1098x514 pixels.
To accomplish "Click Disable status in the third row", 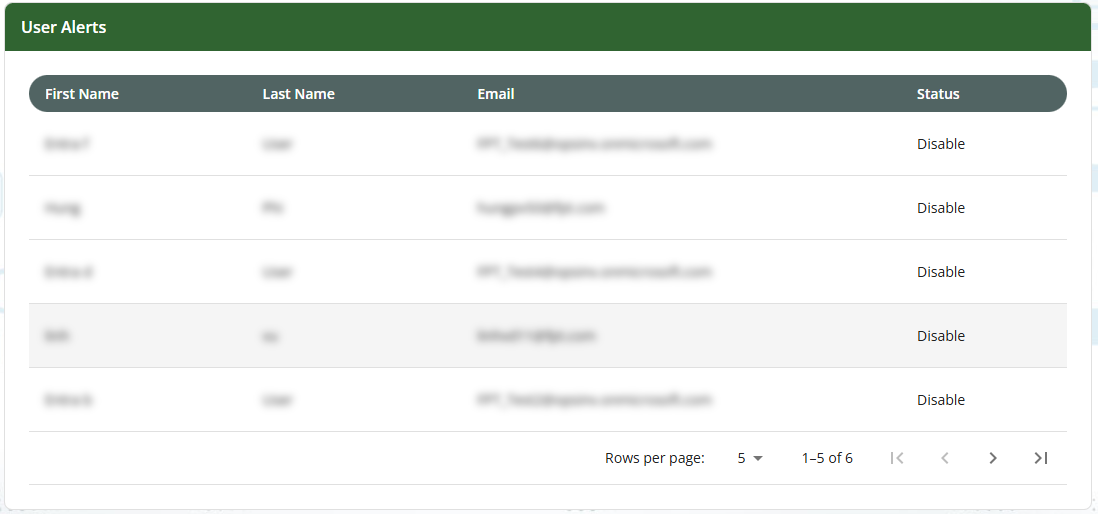I will click(x=941, y=272).
